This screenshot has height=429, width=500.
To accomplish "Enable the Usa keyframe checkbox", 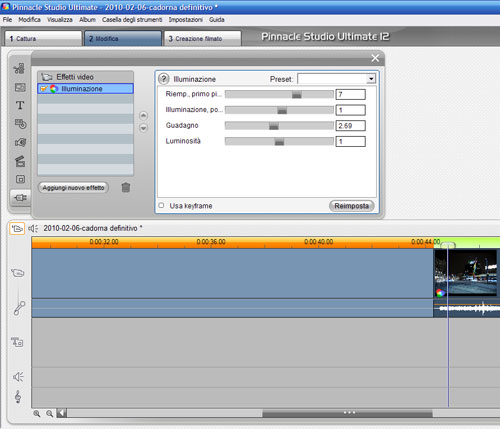I will coord(161,205).
